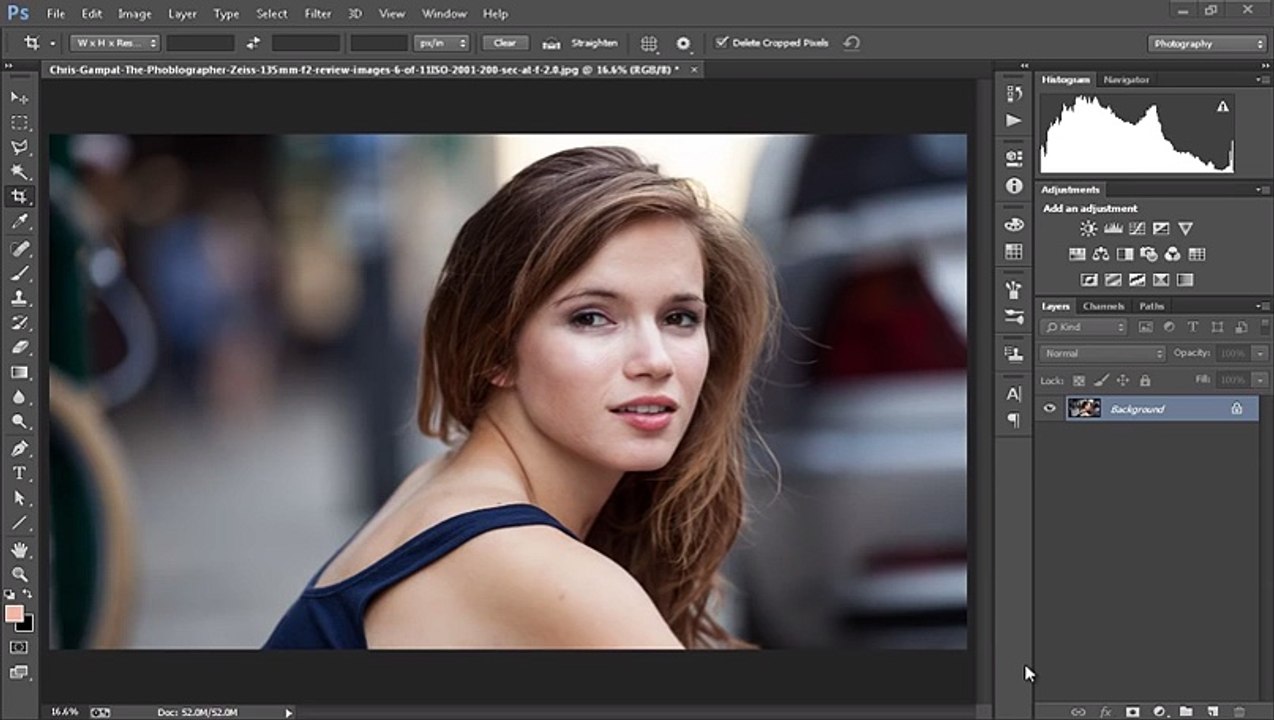Toggle lock image pixels brush icon
1274x720 pixels.
[1100, 380]
